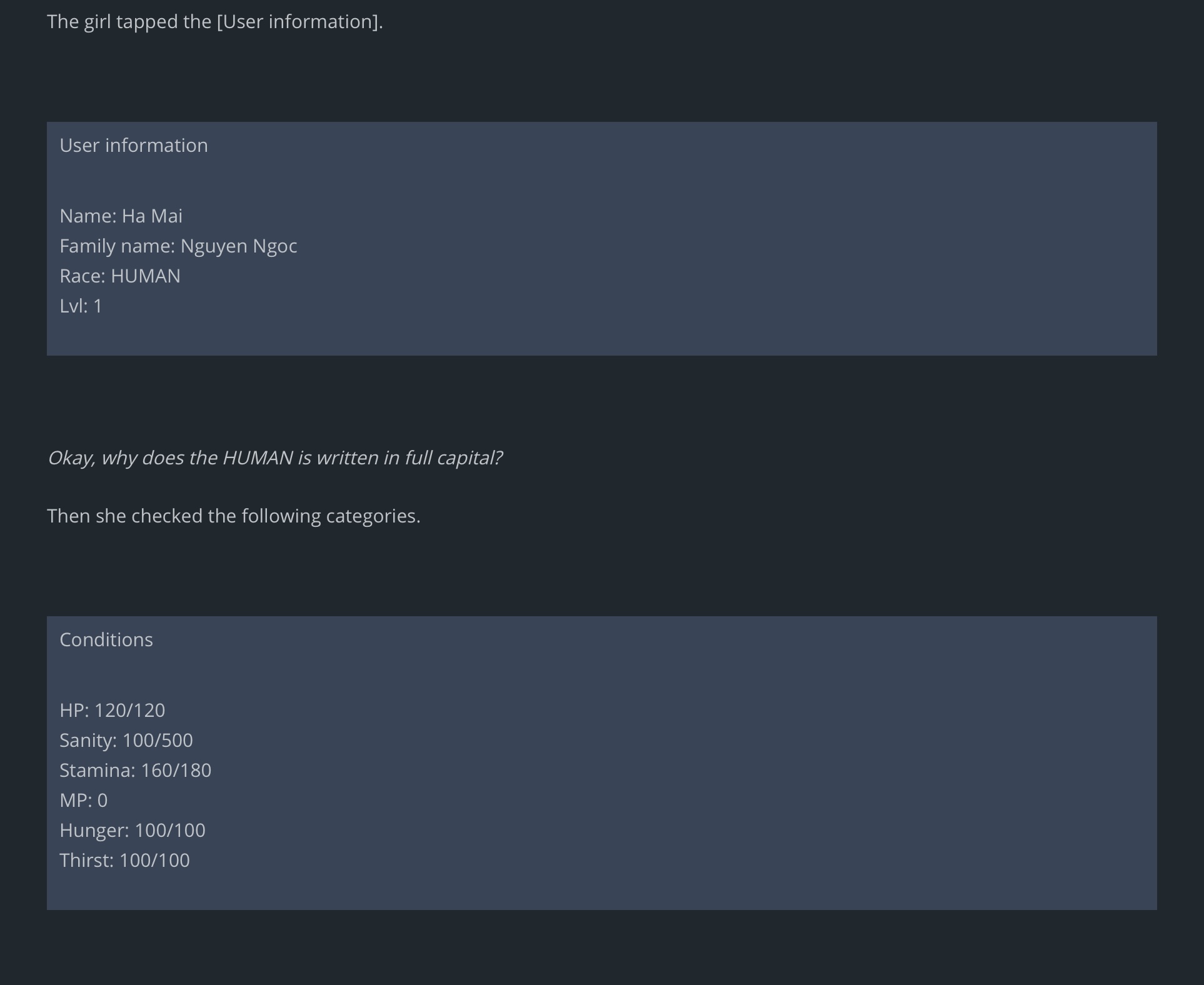1204x985 pixels.
Task: Click the 'Thirst: 100/100' stat line
Action: tap(125, 861)
